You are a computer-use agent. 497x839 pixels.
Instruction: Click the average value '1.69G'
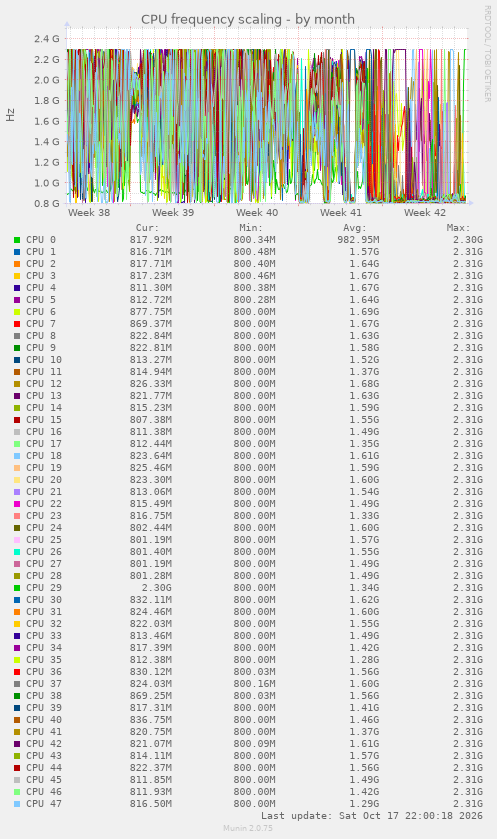pyautogui.click(x=364, y=311)
